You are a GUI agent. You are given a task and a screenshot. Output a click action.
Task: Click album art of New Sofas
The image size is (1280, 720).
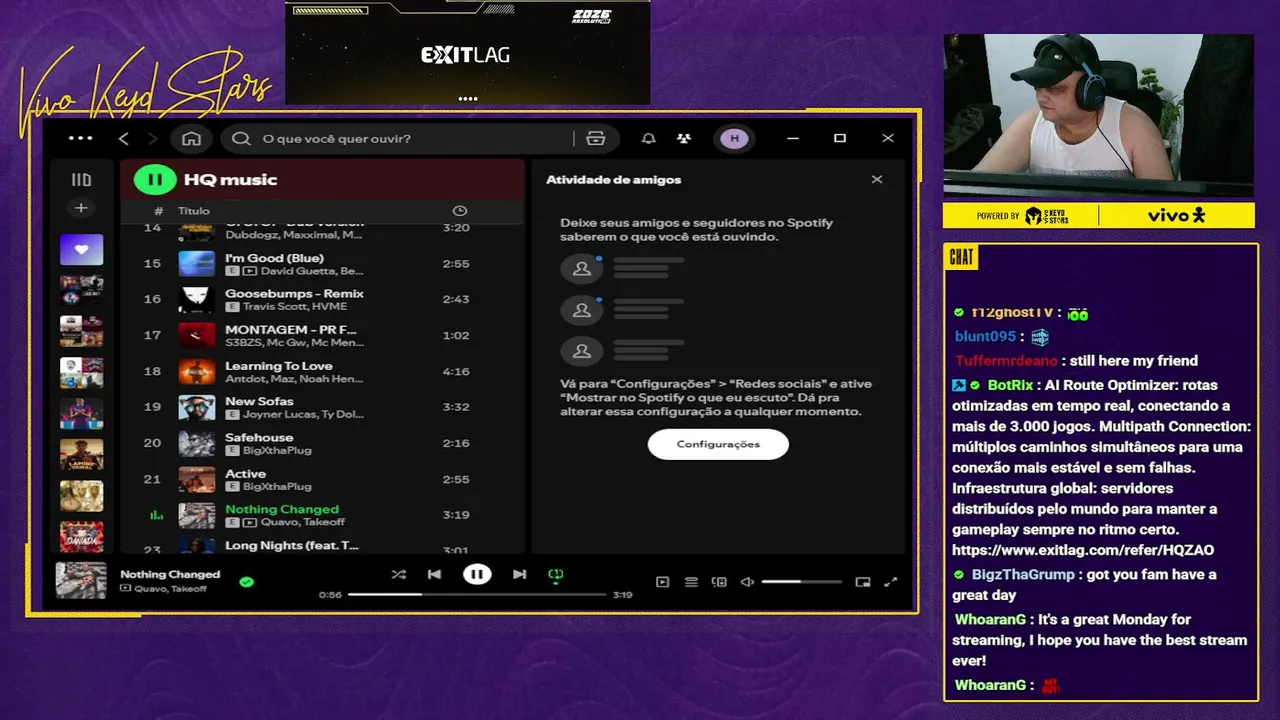tap(196, 408)
